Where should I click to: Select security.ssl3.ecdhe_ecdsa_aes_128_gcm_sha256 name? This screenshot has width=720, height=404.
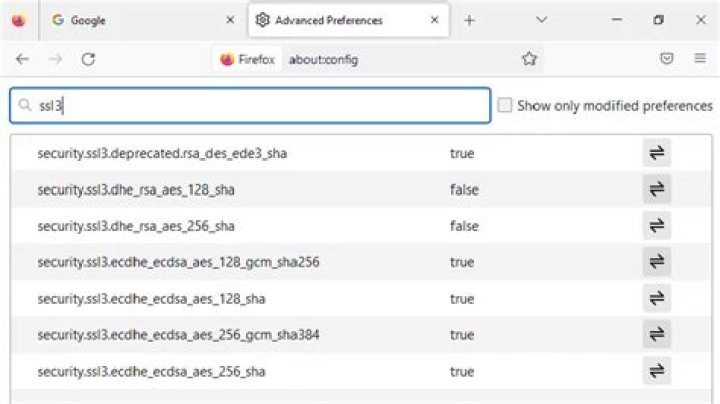[x=179, y=262]
